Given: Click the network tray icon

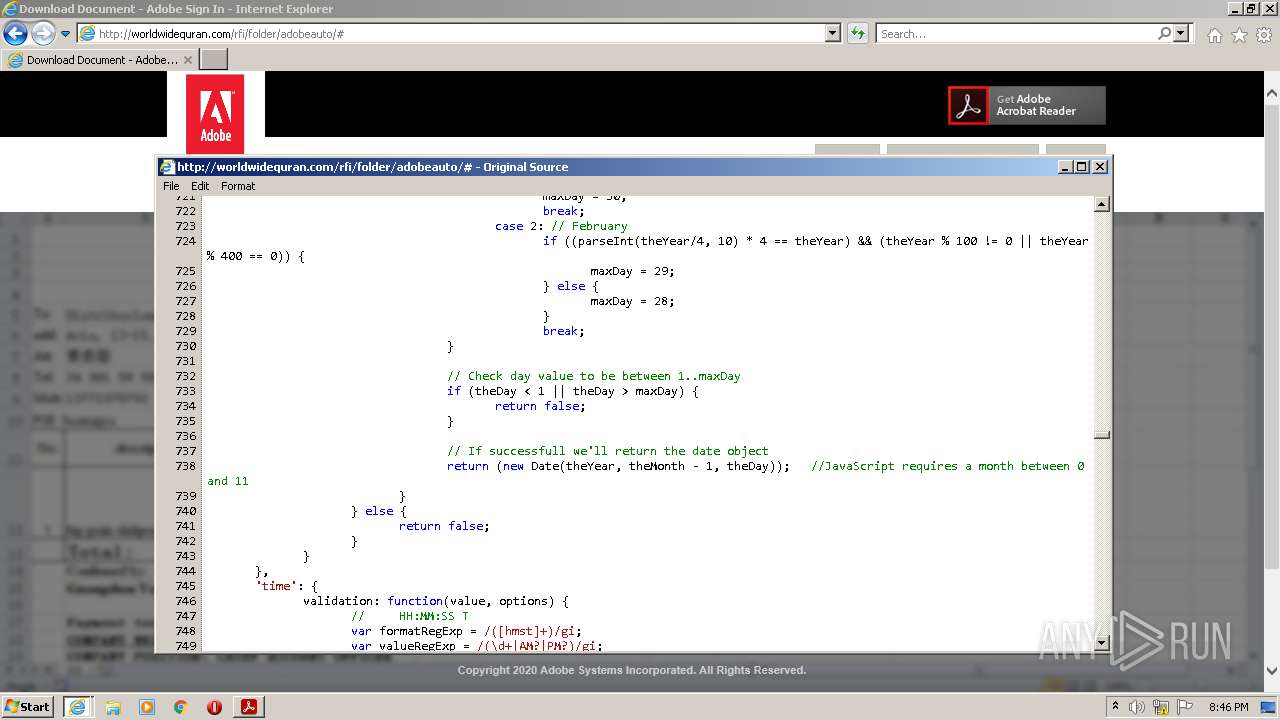Looking at the screenshot, I should (1161, 707).
